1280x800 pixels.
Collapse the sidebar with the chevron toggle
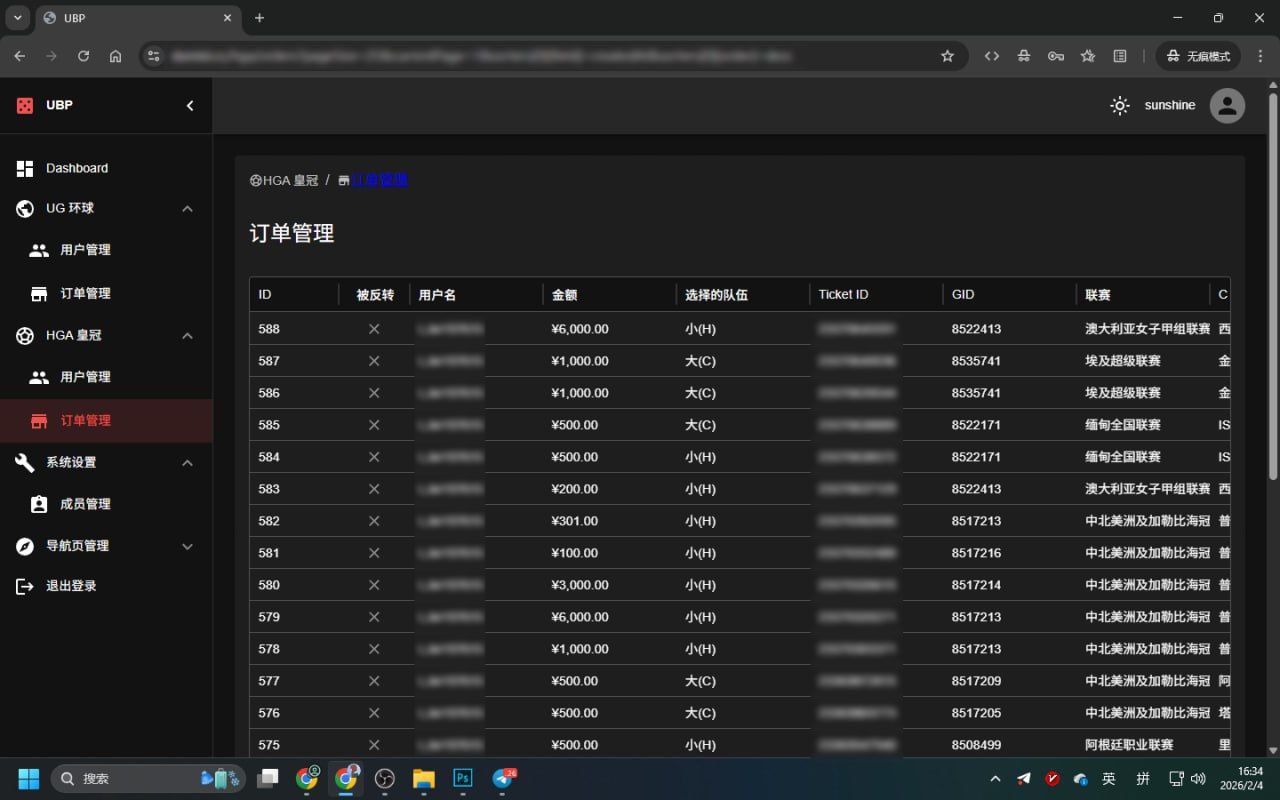[190, 105]
